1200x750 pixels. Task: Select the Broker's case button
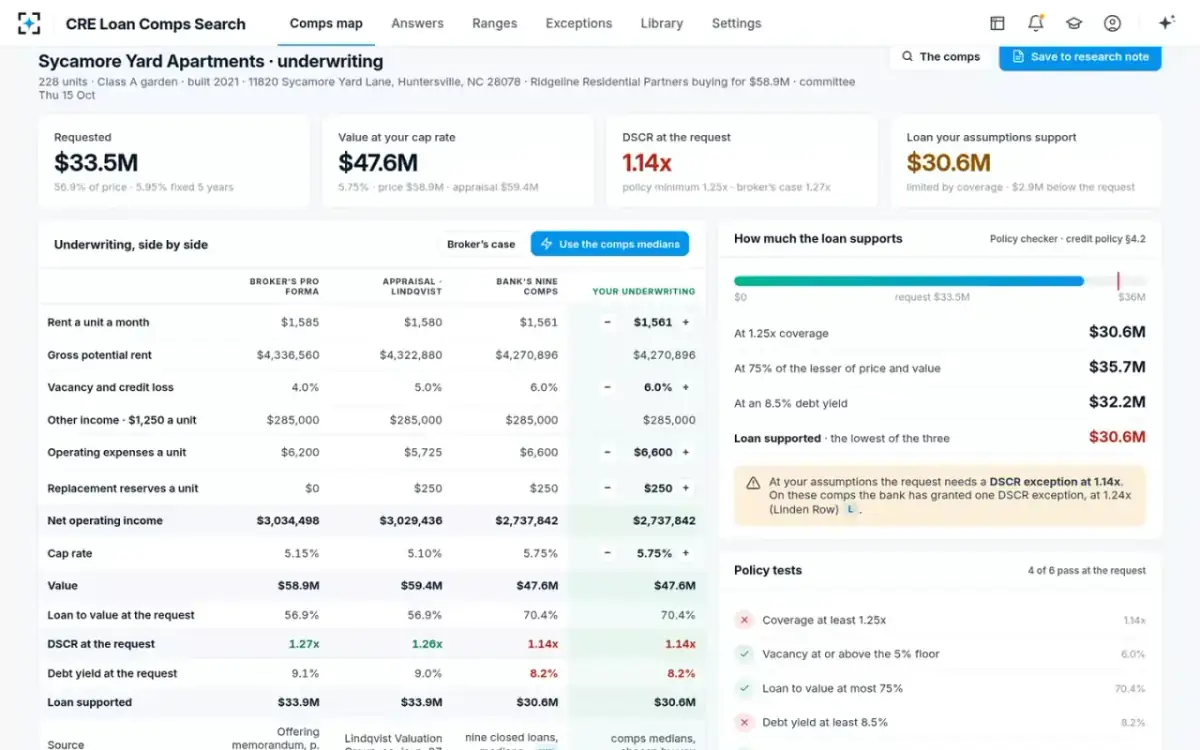(481, 244)
